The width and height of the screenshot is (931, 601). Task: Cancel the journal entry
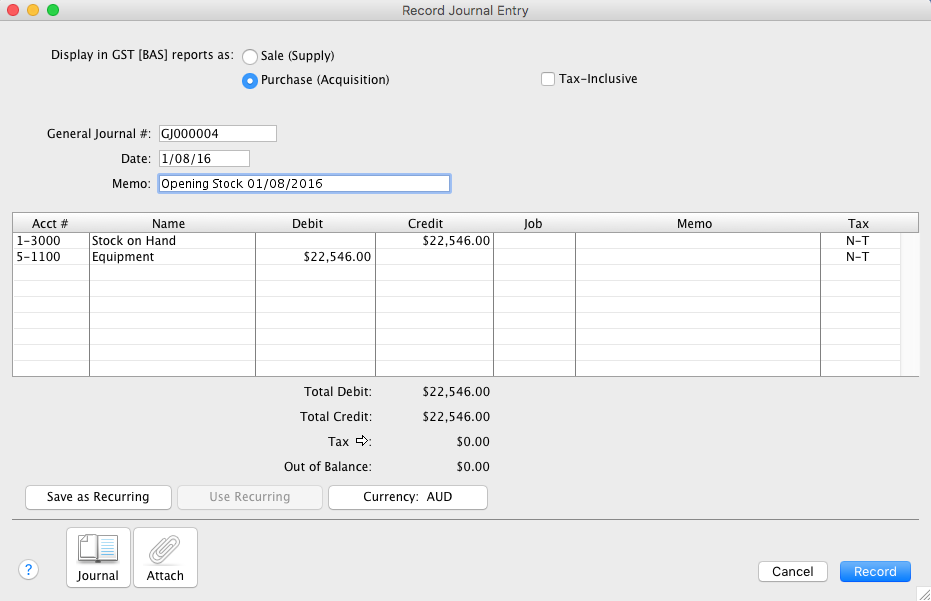click(793, 572)
